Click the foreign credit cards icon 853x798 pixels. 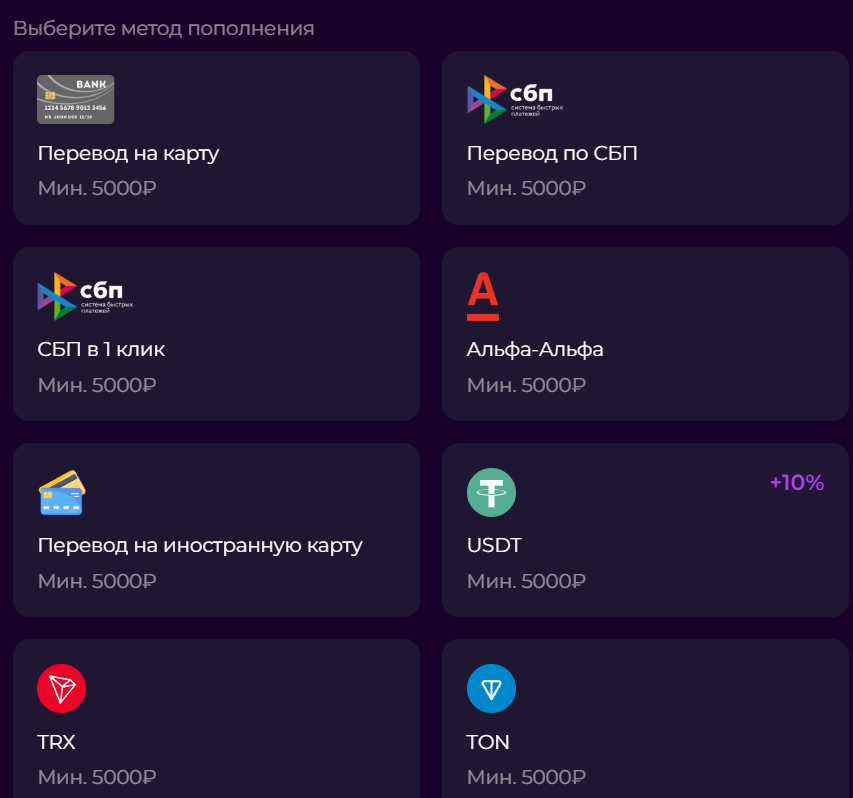(62, 492)
